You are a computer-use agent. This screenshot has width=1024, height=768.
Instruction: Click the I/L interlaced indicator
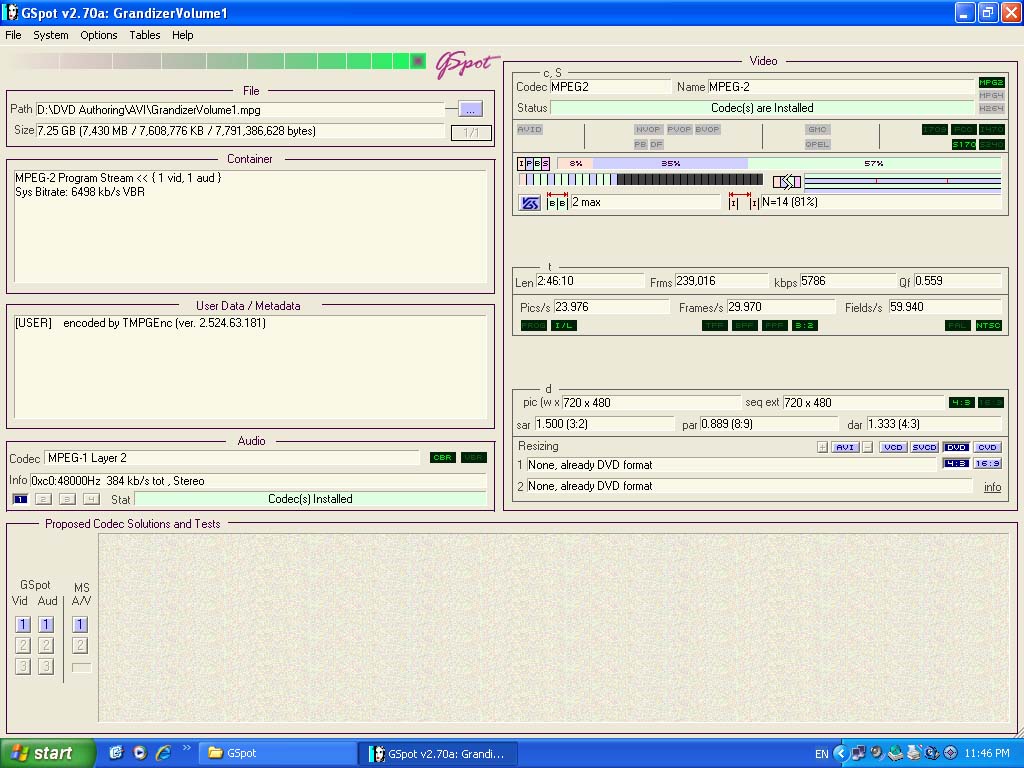[x=564, y=325]
